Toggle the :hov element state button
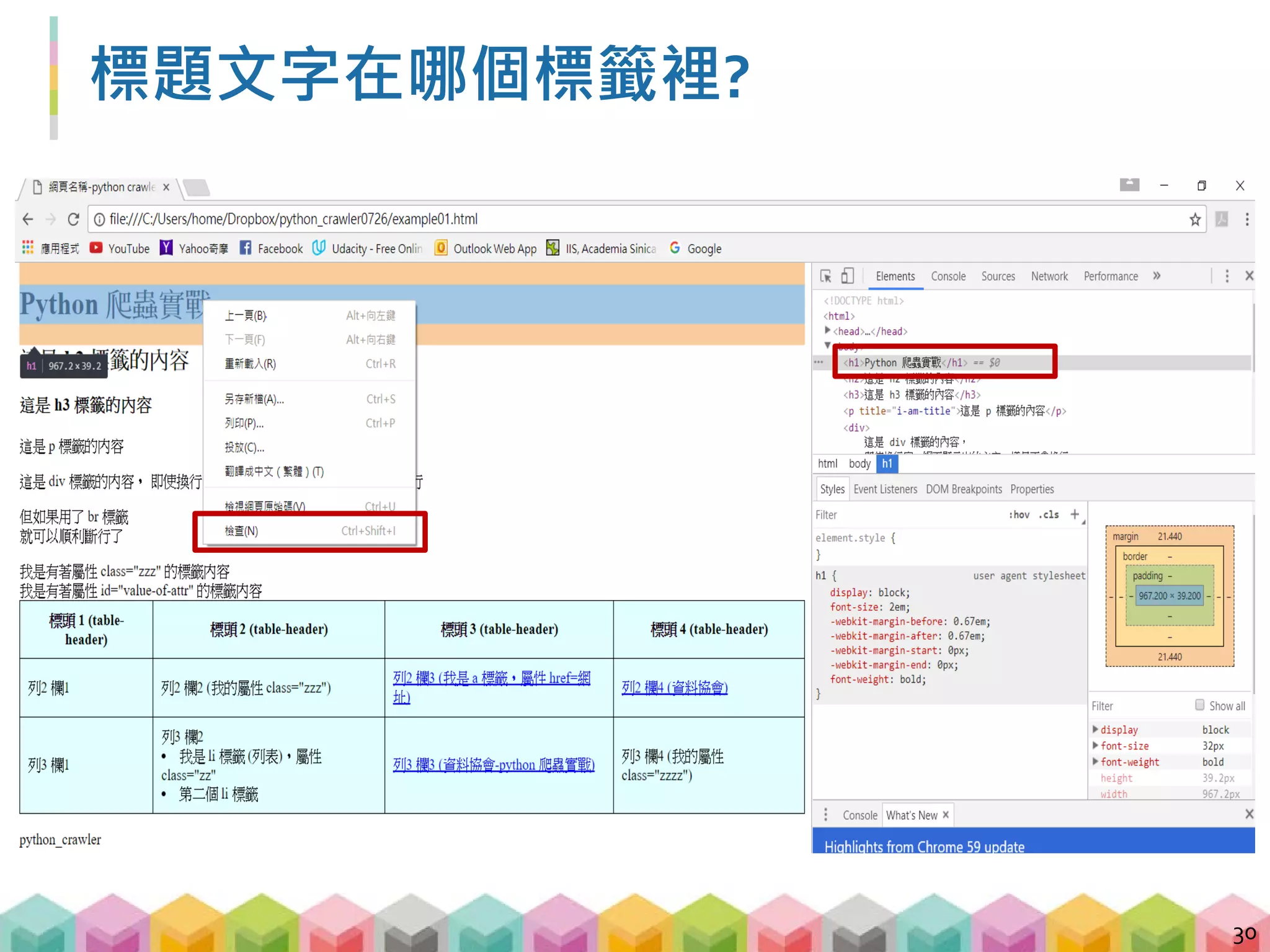The height and width of the screenshot is (952, 1270). point(1019,514)
